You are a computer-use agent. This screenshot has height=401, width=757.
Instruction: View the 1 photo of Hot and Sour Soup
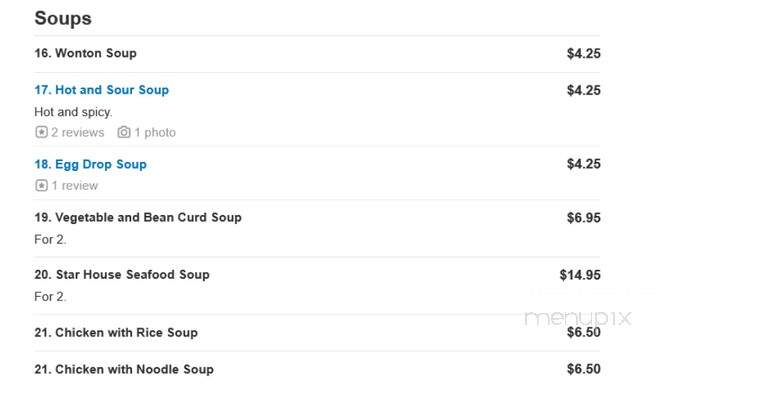[155, 132]
